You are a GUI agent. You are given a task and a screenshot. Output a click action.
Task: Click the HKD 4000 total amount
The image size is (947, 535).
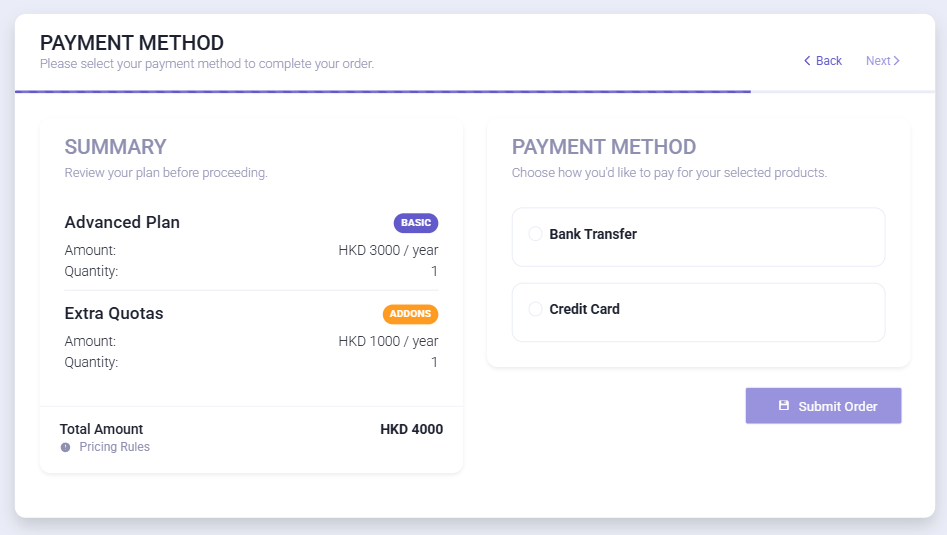pyautogui.click(x=411, y=429)
